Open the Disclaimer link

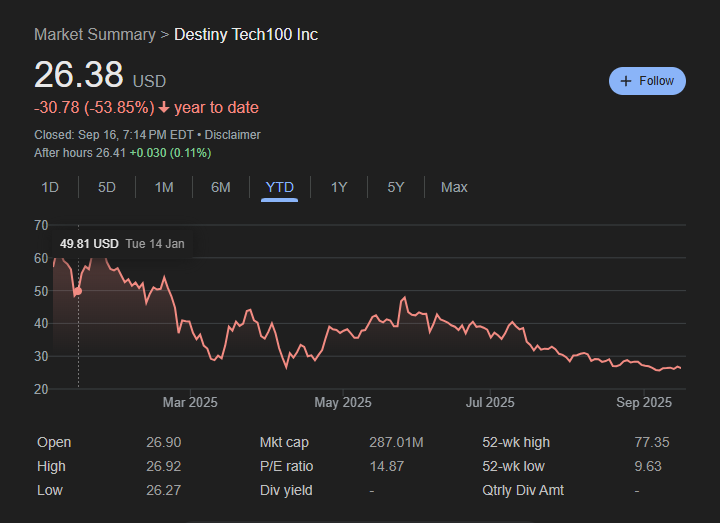[232, 135]
